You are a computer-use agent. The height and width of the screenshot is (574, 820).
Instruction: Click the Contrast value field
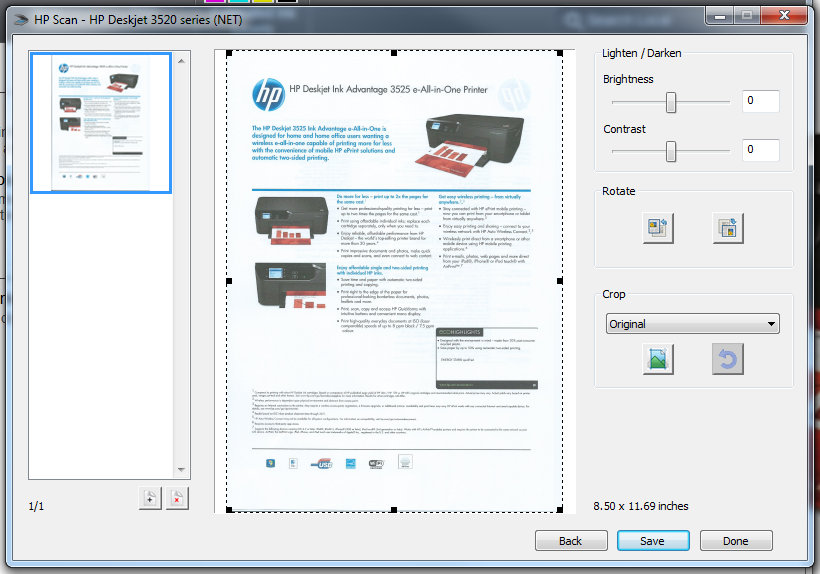(761, 150)
